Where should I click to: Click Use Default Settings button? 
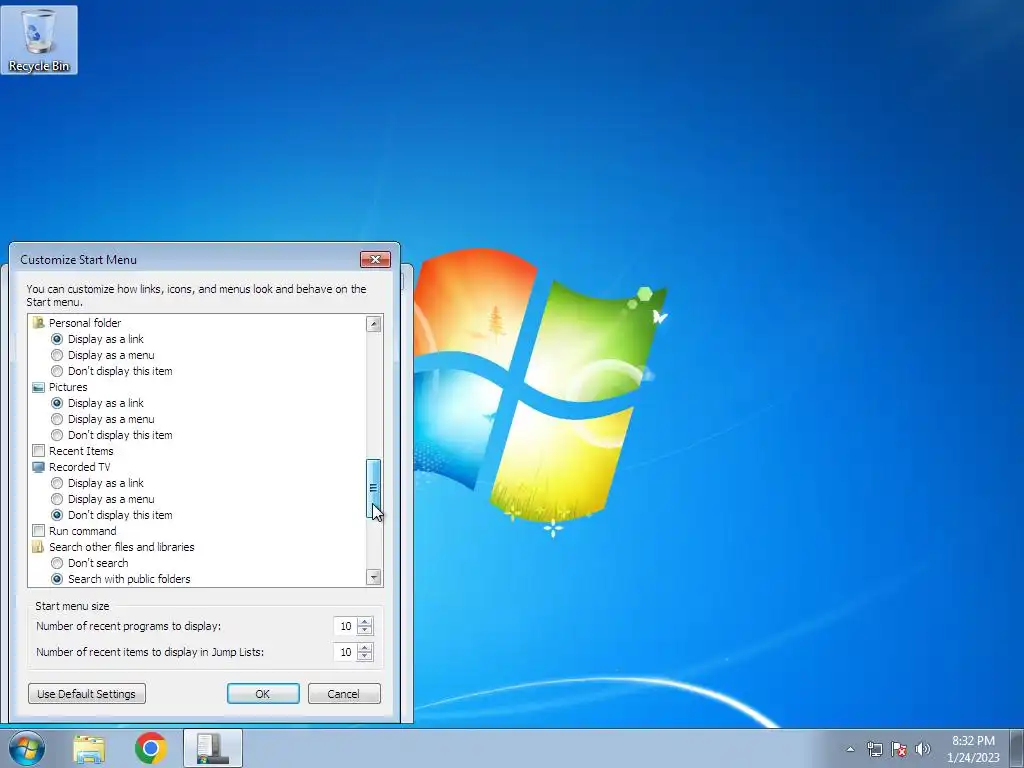(87, 694)
